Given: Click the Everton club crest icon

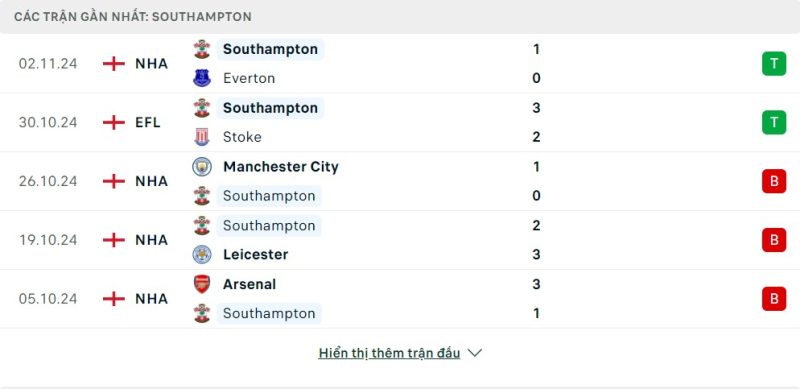Looking at the screenshot, I should tap(202, 78).
